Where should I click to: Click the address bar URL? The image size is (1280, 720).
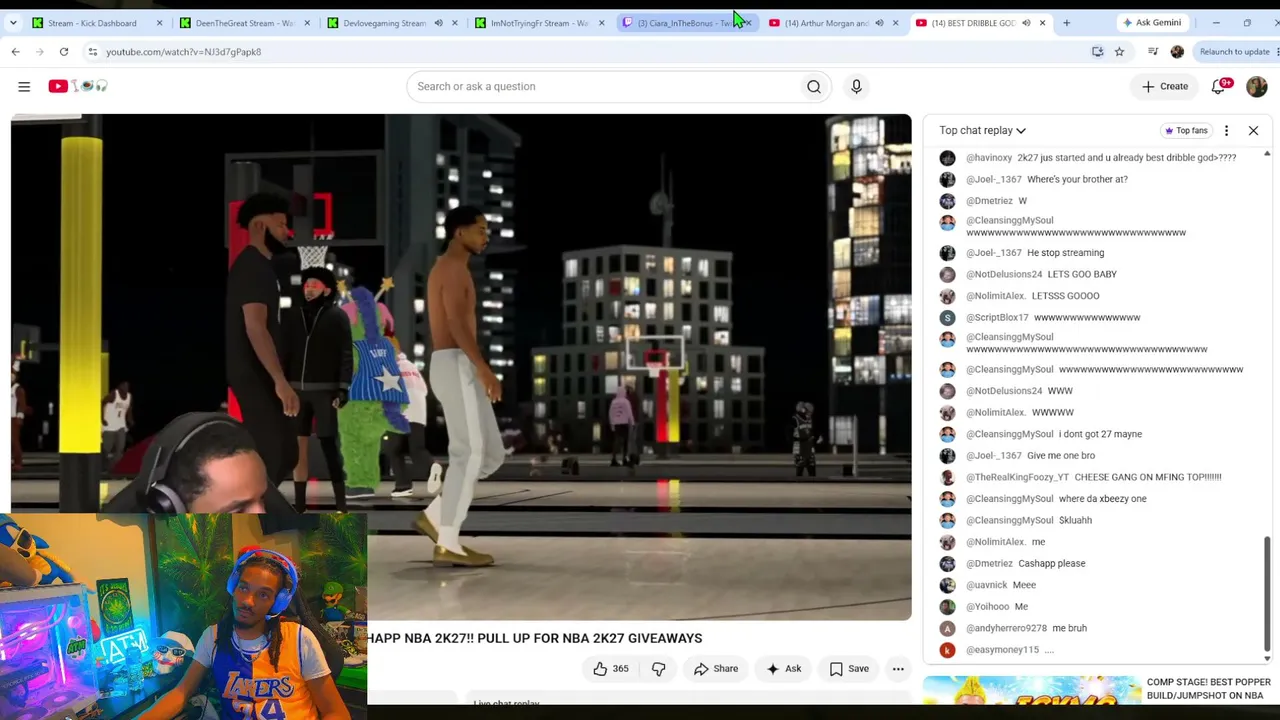[x=183, y=52]
